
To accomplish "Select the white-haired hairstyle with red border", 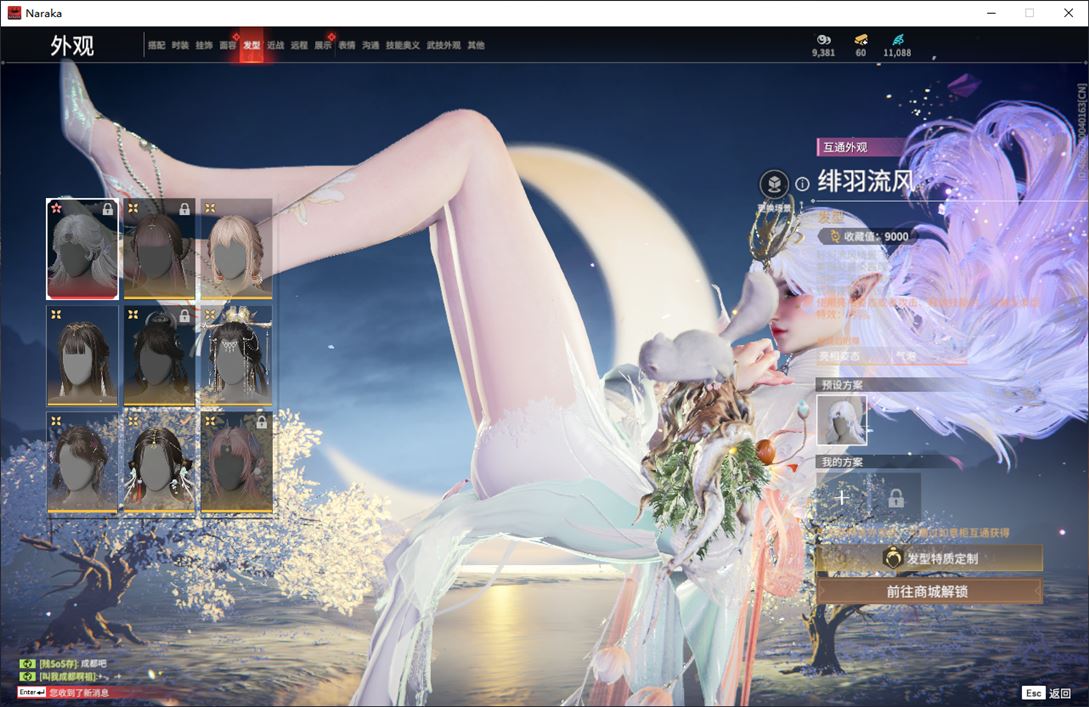I will pyautogui.click(x=82, y=249).
